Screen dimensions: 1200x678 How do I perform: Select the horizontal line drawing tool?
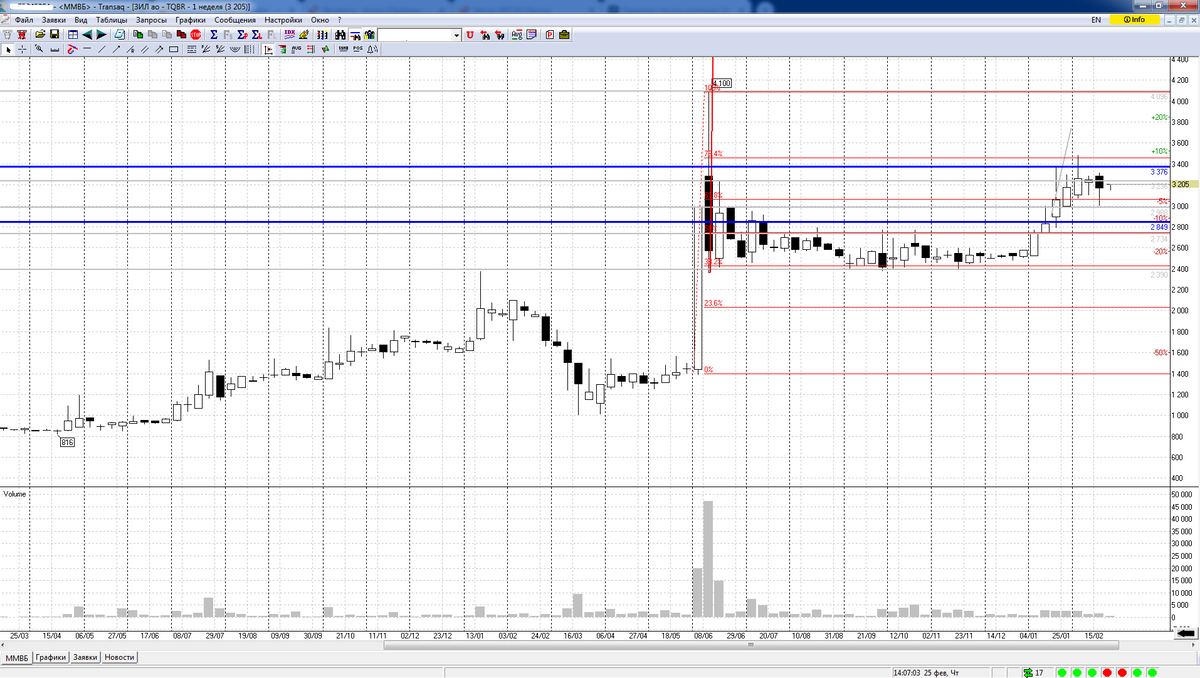pyautogui.click(x=87, y=49)
